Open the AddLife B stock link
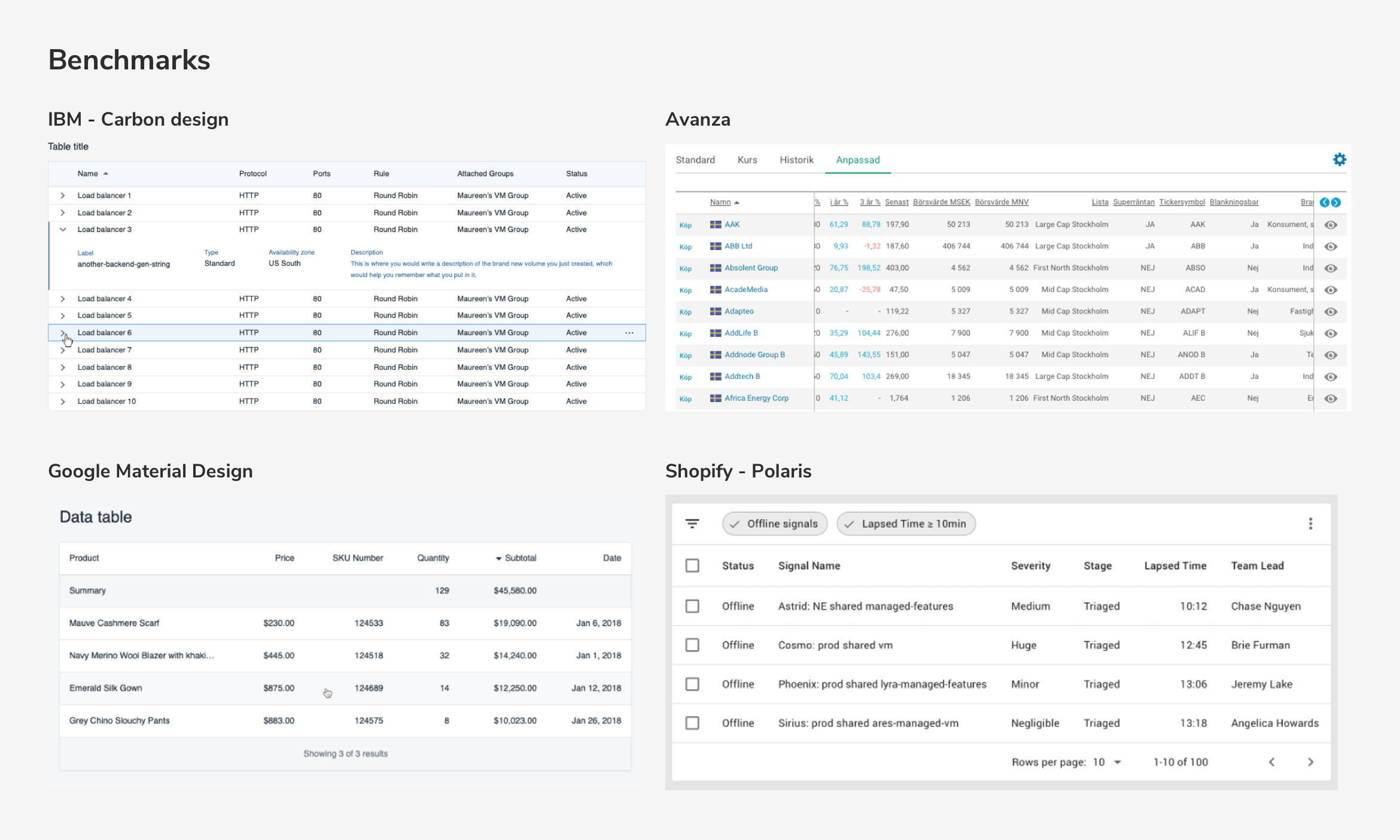This screenshot has width=1400, height=840. pos(741,333)
